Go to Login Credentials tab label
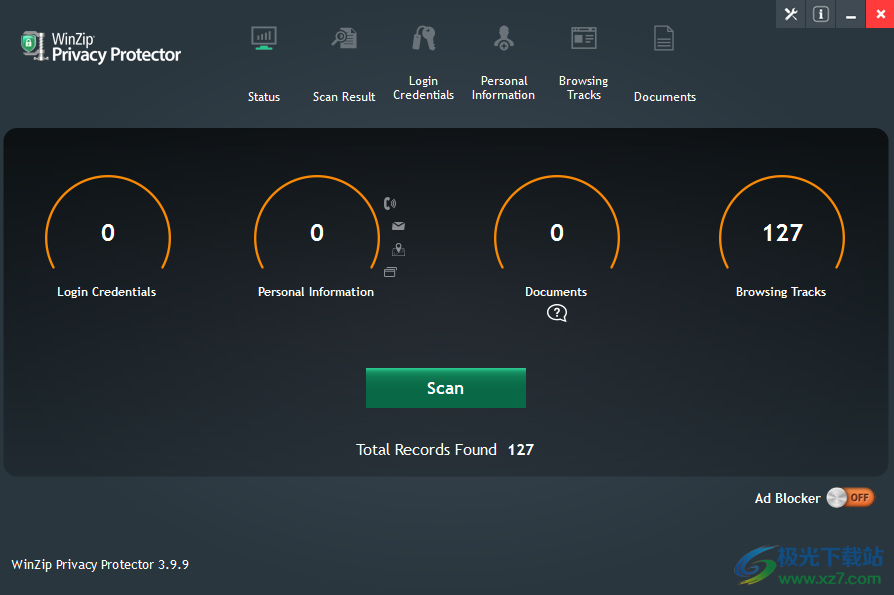This screenshot has height=595, width=894. [x=424, y=88]
